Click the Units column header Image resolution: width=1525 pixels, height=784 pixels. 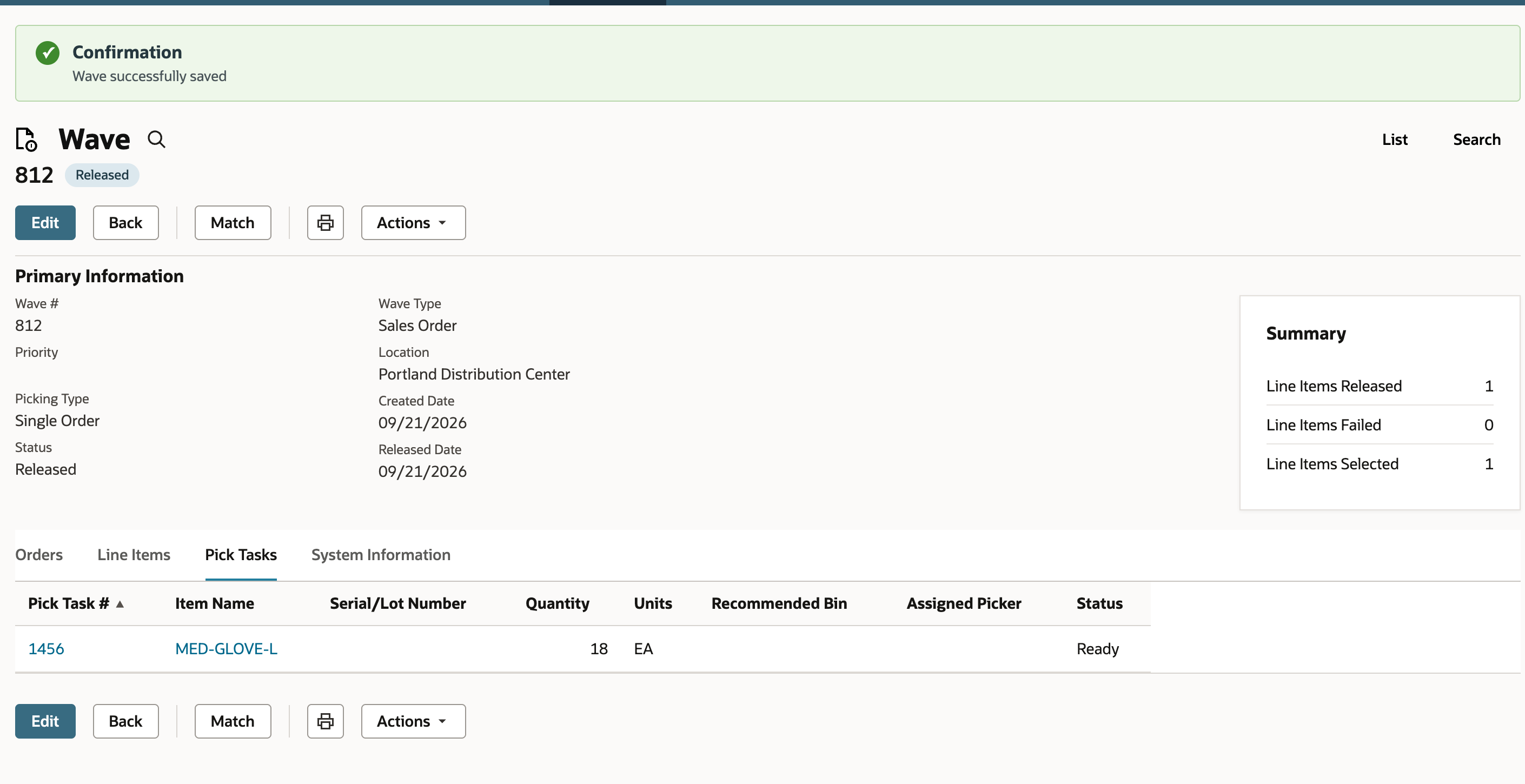tap(653, 603)
